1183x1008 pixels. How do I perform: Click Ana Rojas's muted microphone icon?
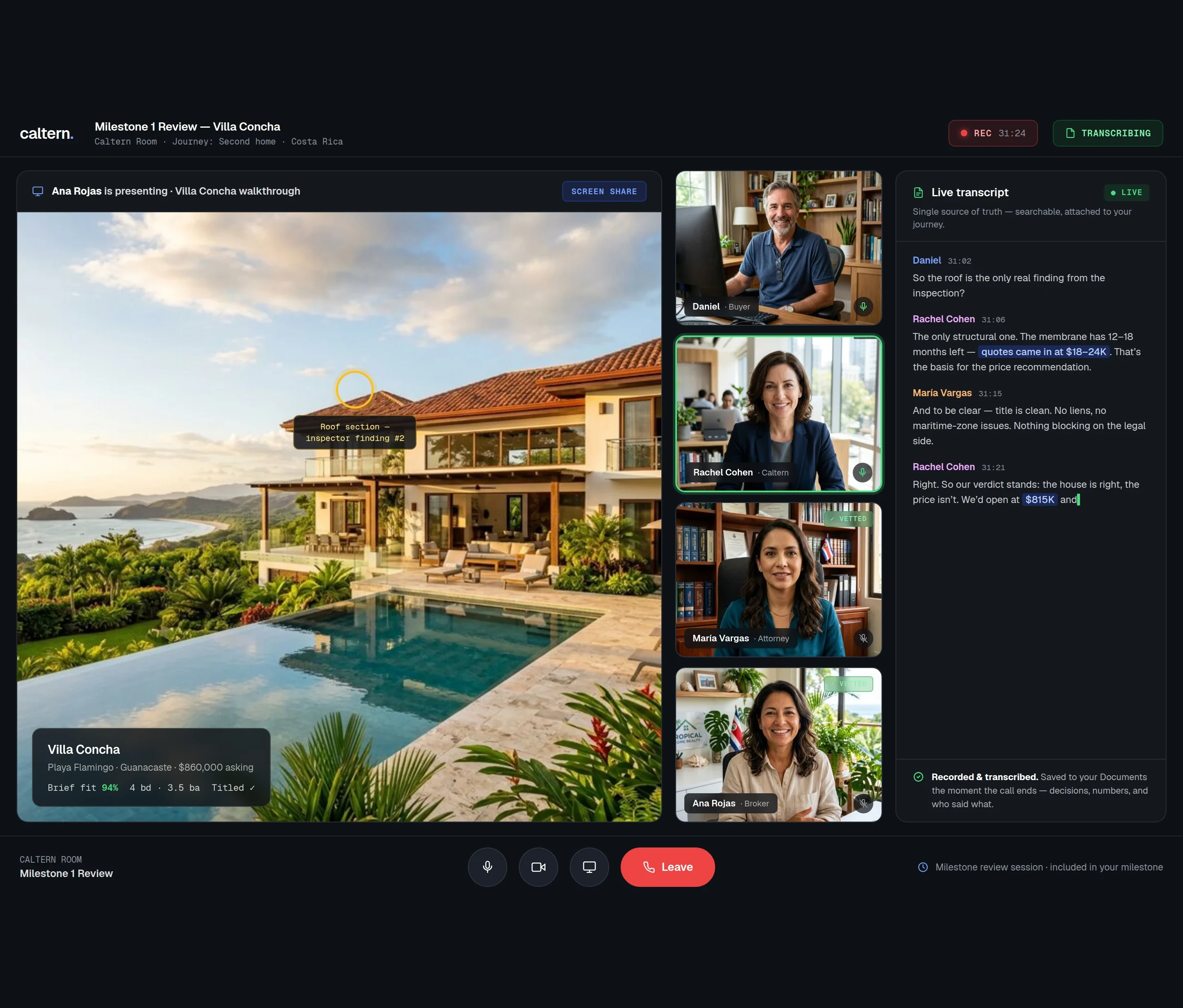pos(863,803)
